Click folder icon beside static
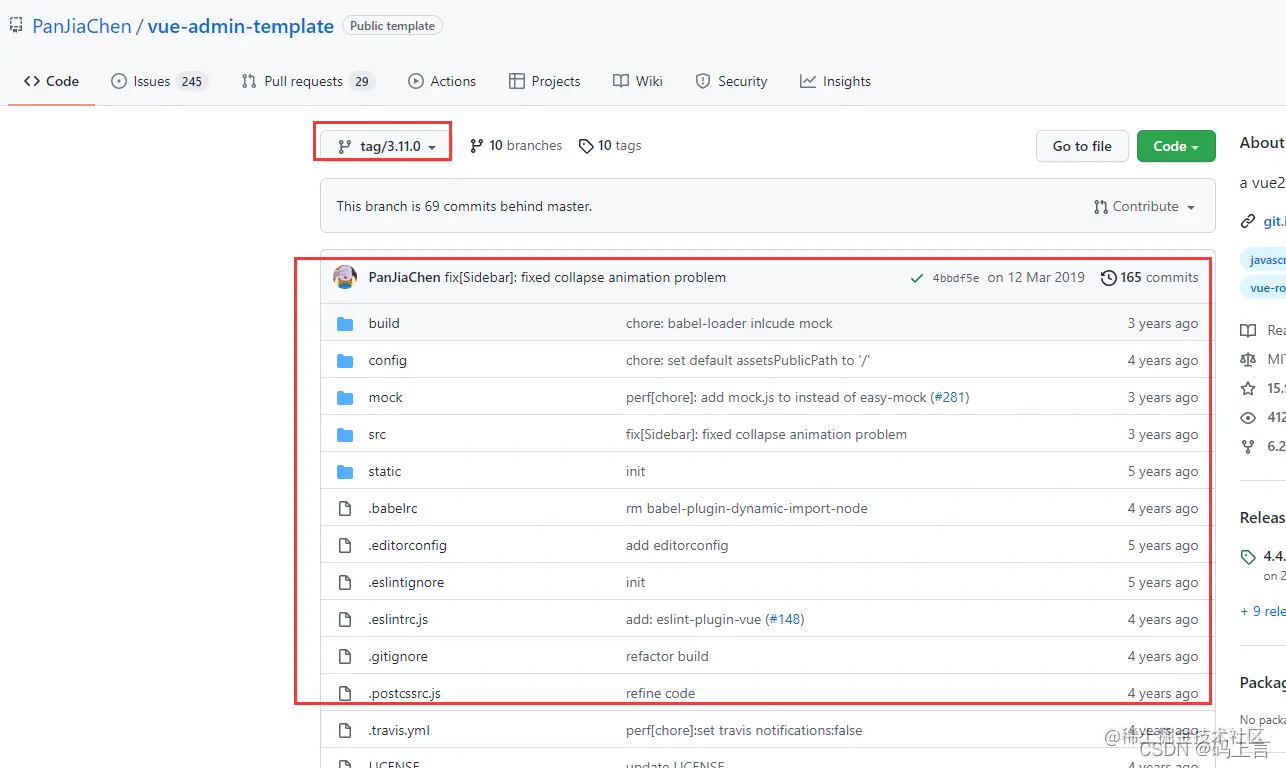 (345, 471)
